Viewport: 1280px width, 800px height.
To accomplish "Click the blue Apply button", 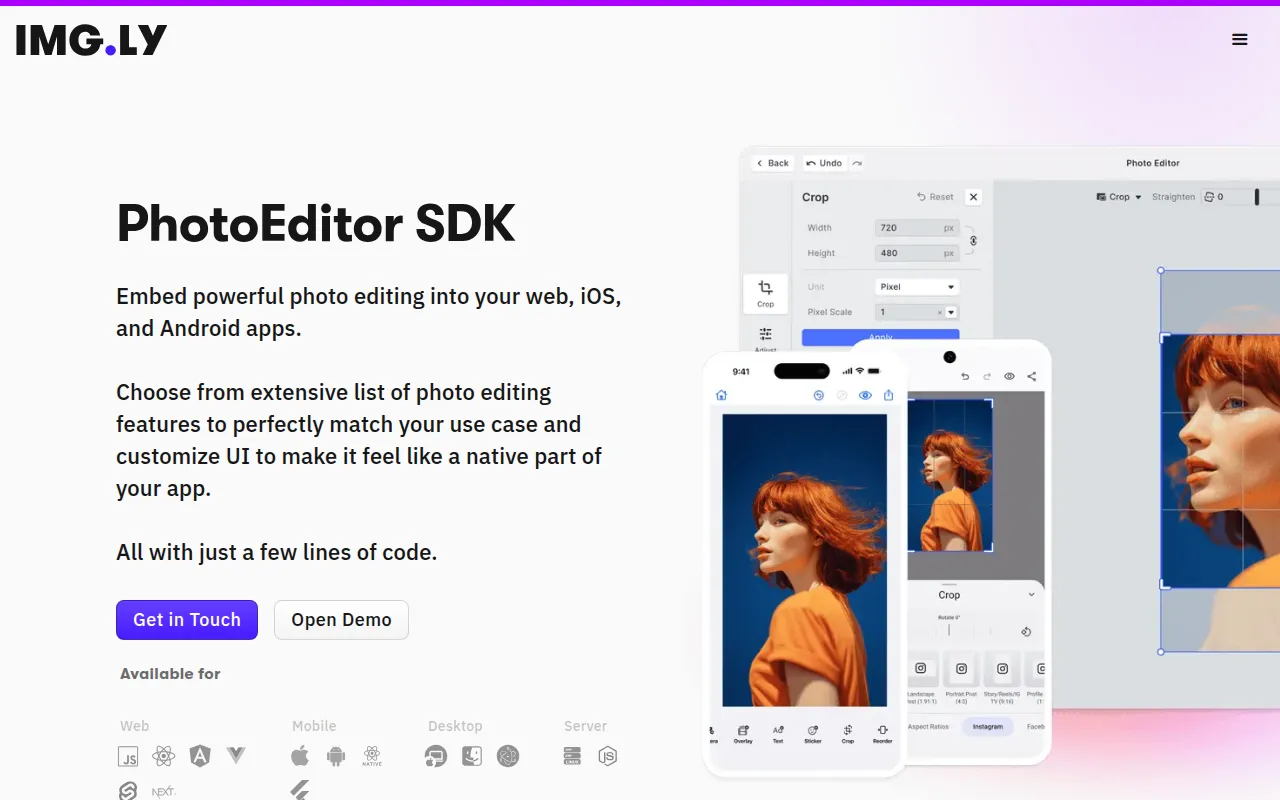I will (880, 337).
